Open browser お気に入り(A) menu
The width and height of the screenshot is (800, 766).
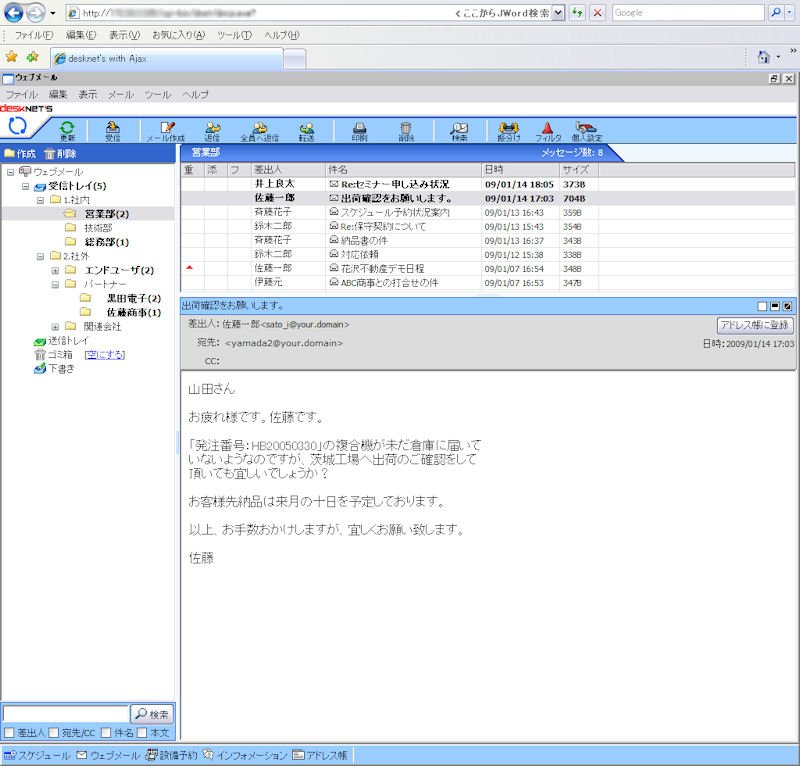tap(179, 35)
